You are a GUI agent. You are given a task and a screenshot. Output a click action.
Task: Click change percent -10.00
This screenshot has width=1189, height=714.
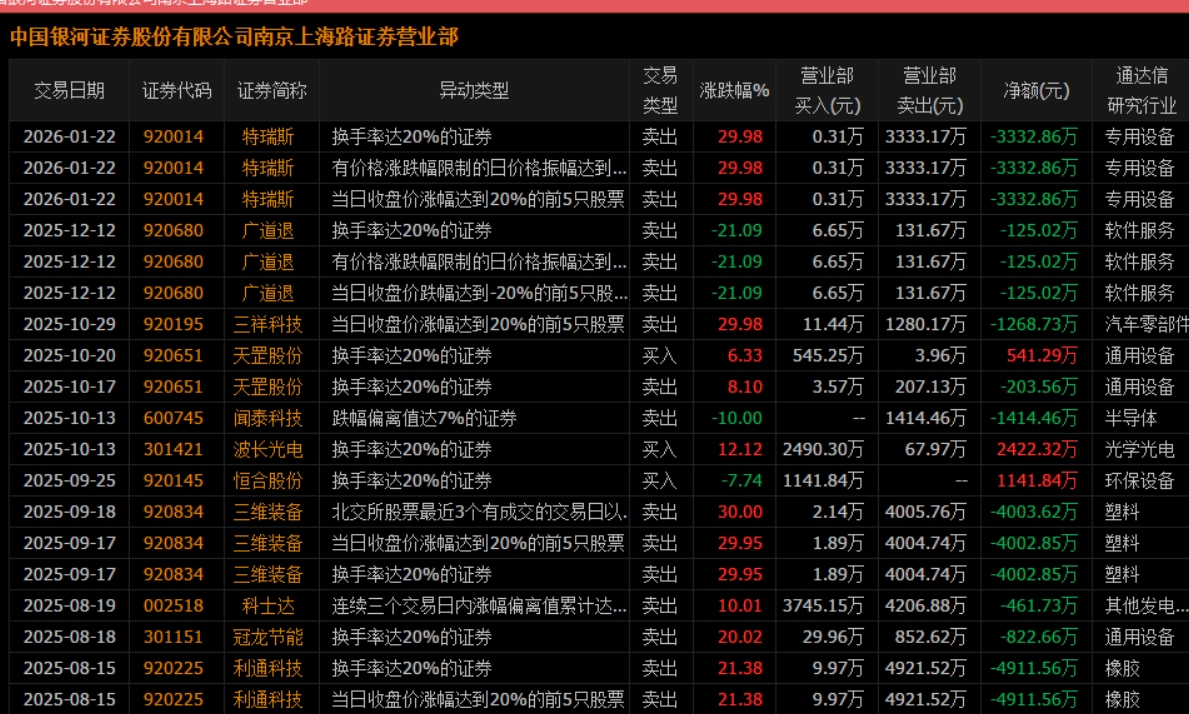click(x=736, y=418)
